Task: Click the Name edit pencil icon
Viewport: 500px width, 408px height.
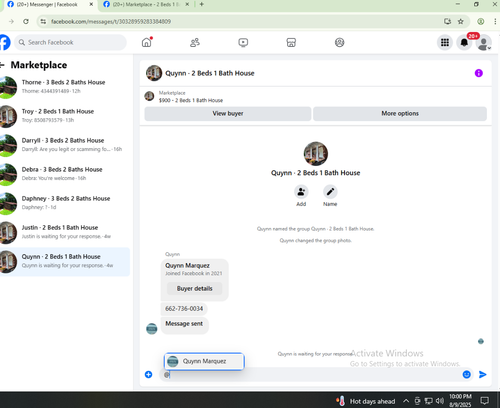Action: 330,192
